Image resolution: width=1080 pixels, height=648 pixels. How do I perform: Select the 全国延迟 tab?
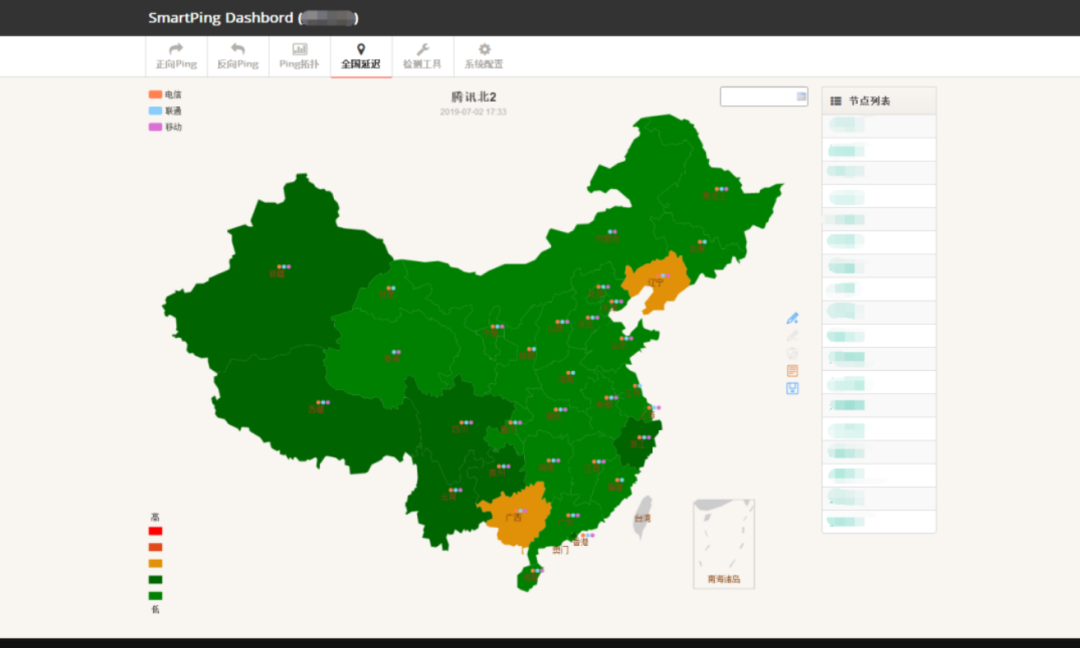coord(361,56)
